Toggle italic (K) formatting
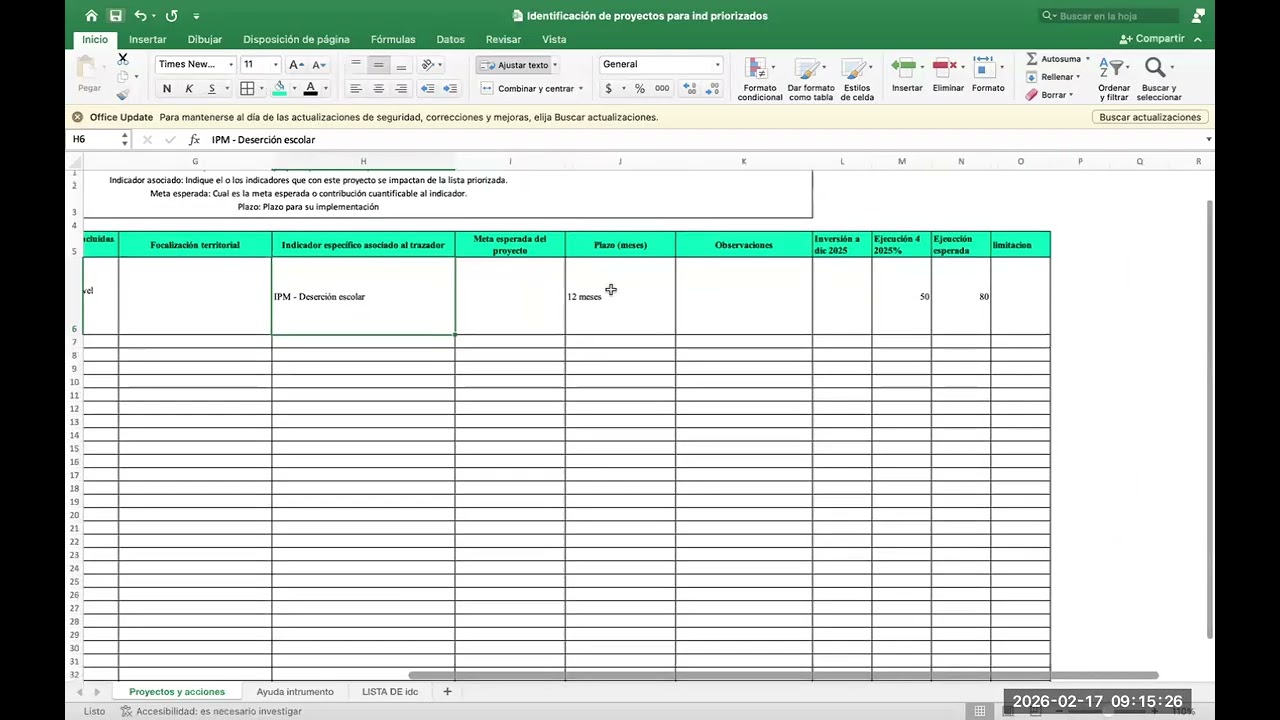The height and width of the screenshot is (720, 1280). [x=189, y=89]
